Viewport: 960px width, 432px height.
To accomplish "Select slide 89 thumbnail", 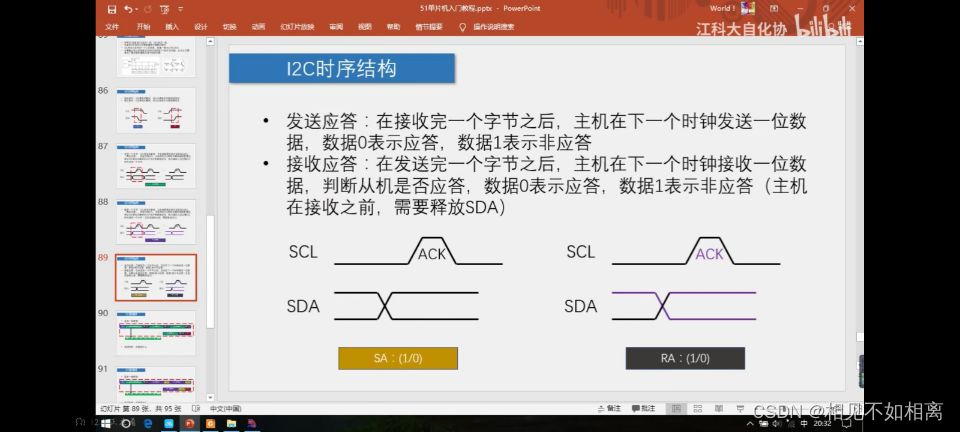I will coord(156,278).
